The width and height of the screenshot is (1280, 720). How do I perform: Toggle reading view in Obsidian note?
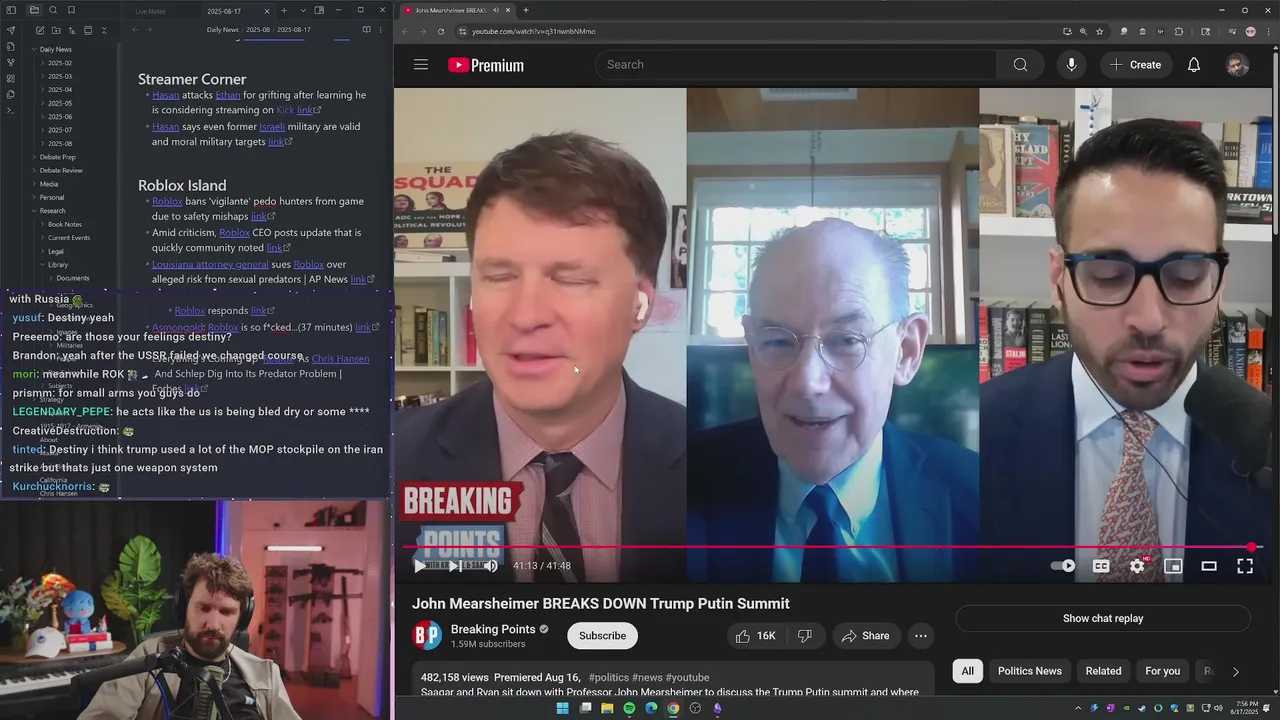366,30
